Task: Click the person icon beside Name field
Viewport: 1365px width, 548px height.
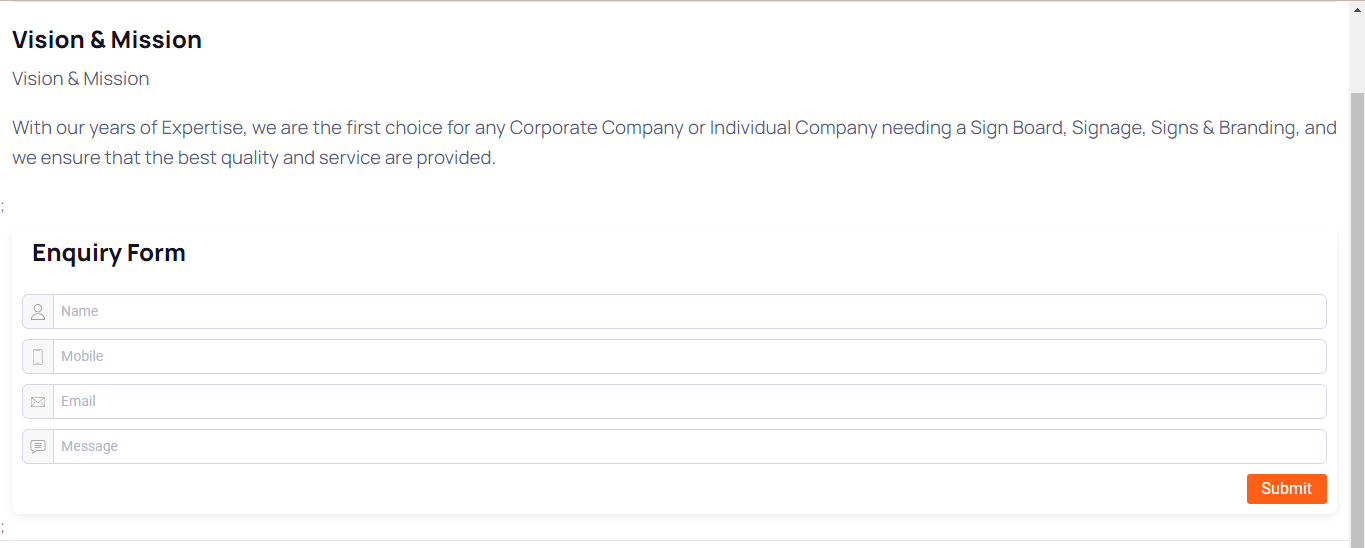Action: pyautogui.click(x=38, y=312)
